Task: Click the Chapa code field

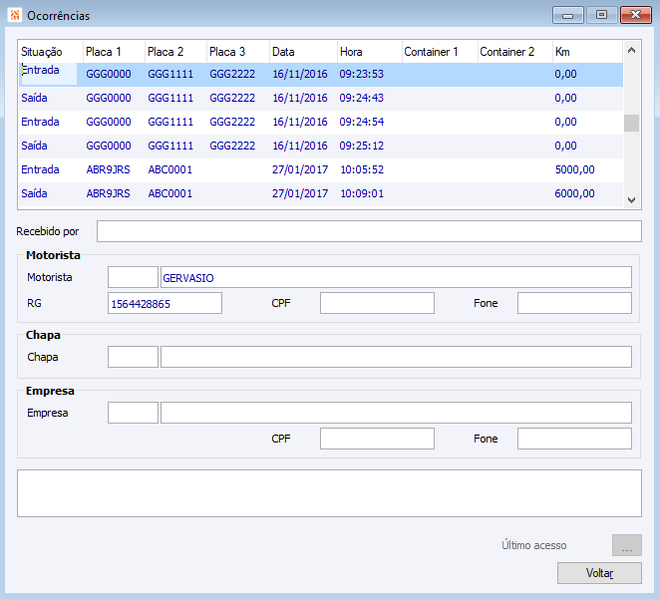Action: coord(133,357)
